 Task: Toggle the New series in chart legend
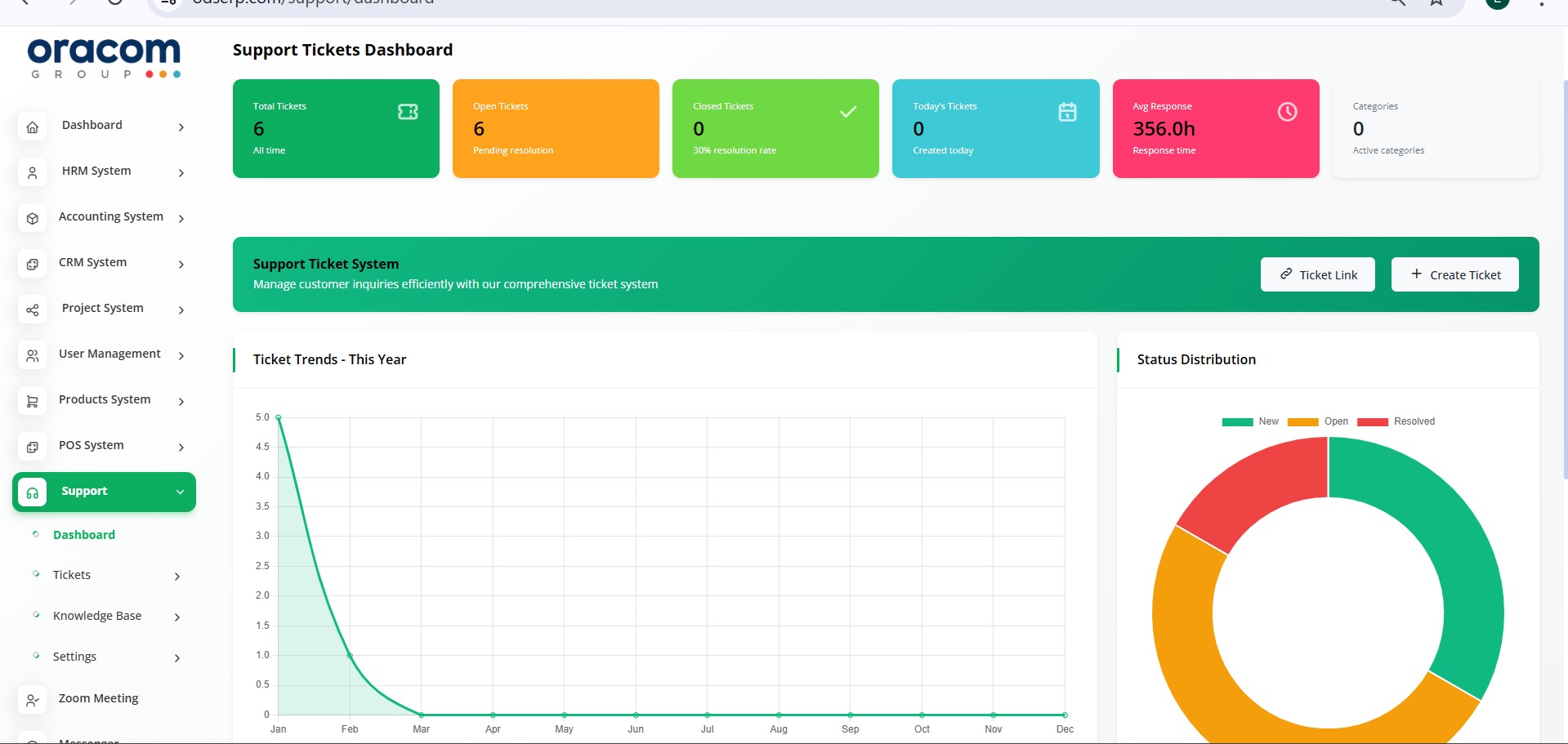[1250, 421]
